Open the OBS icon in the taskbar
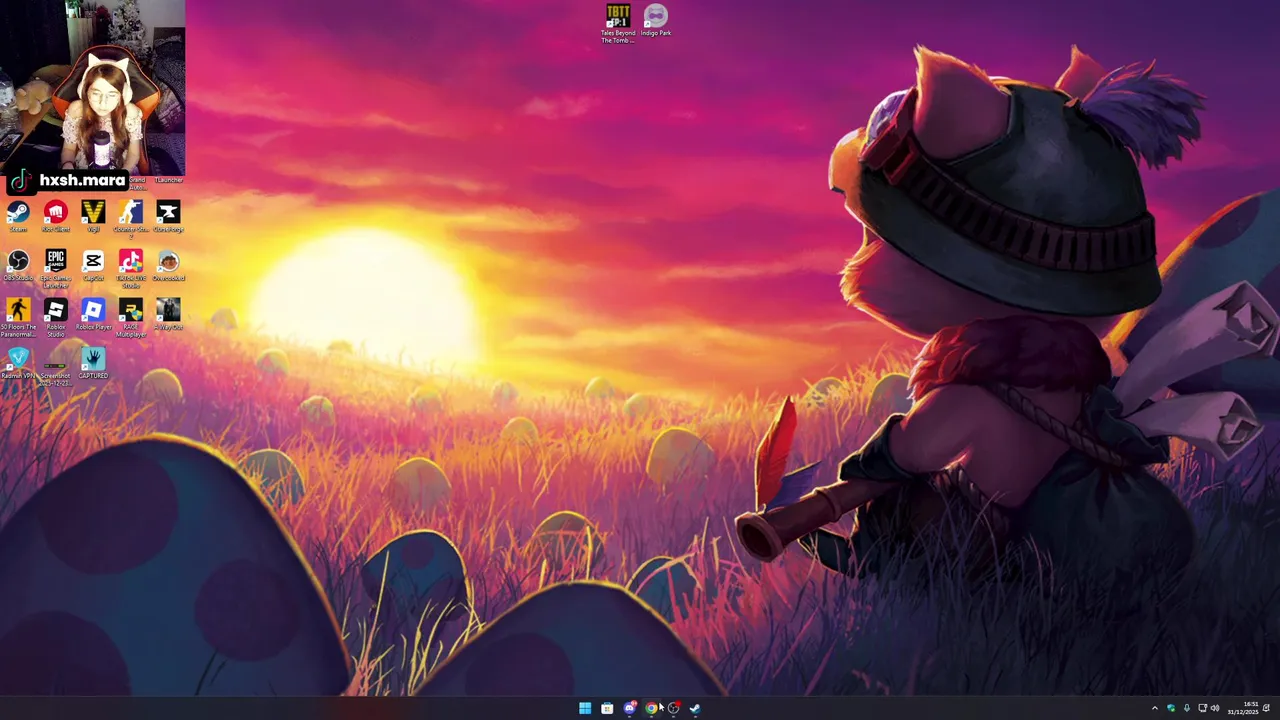Viewport: 1280px width, 720px height. (673, 708)
